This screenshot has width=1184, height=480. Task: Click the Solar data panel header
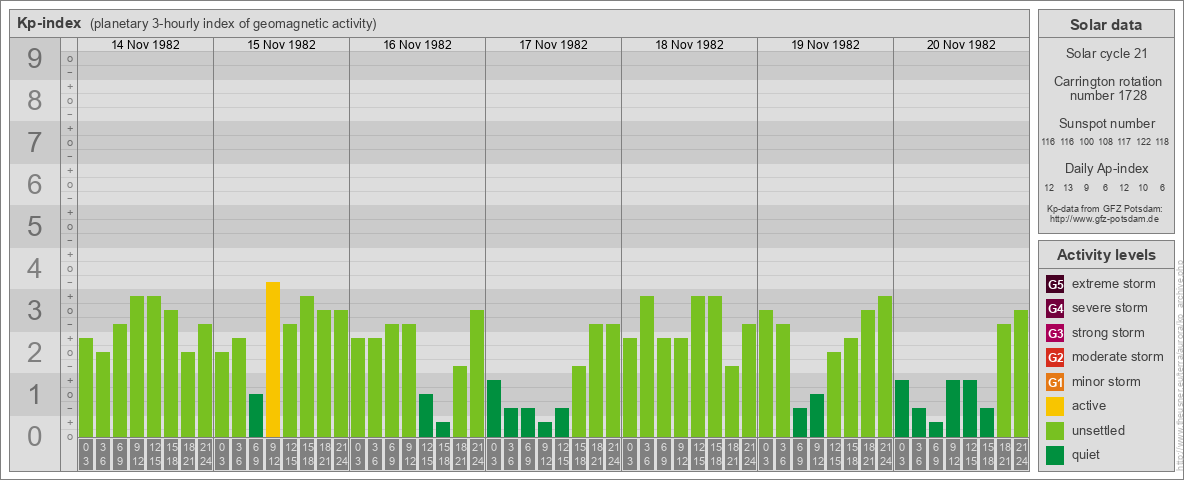coord(1105,25)
